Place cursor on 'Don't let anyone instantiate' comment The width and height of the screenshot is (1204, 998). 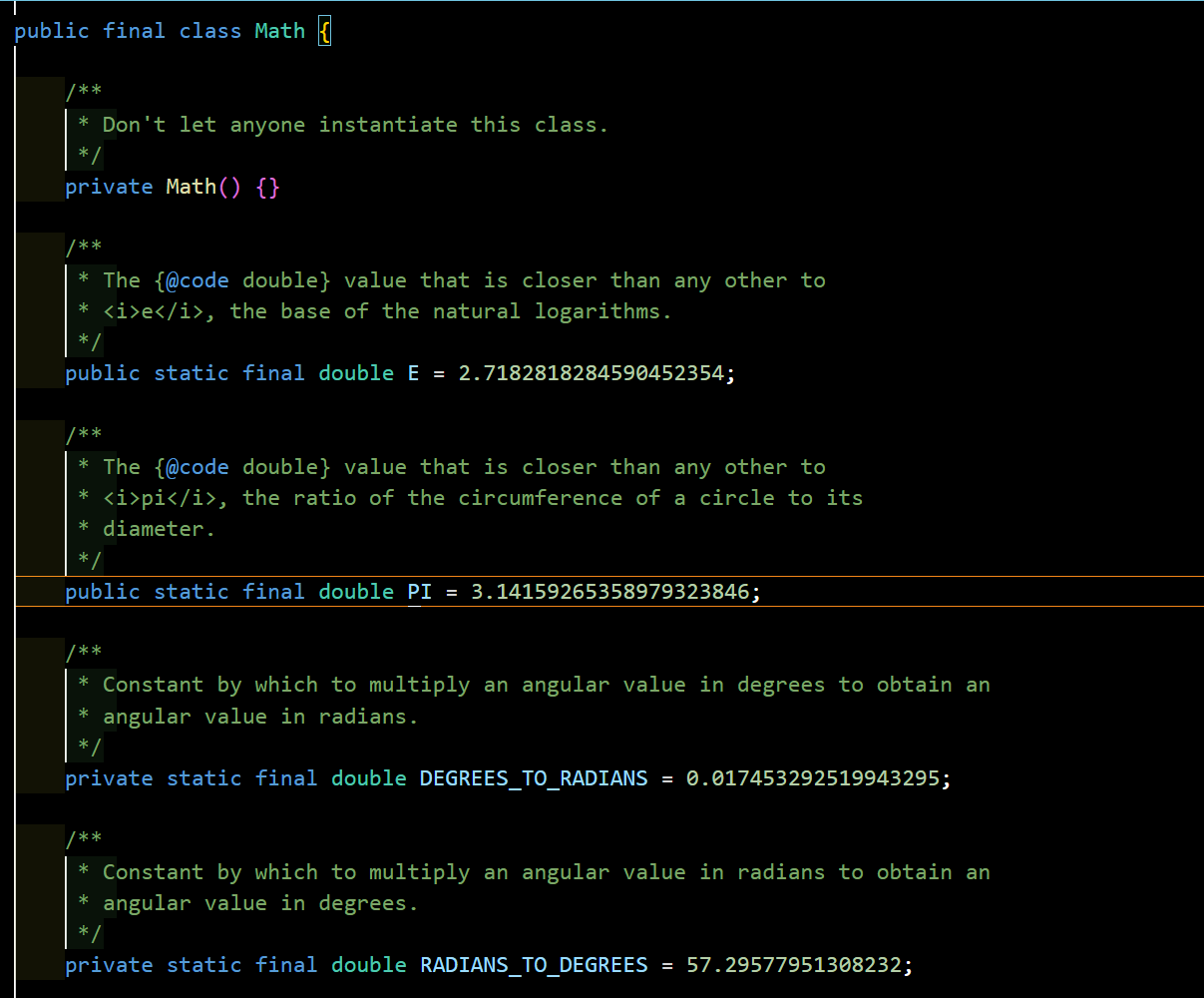click(354, 125)
